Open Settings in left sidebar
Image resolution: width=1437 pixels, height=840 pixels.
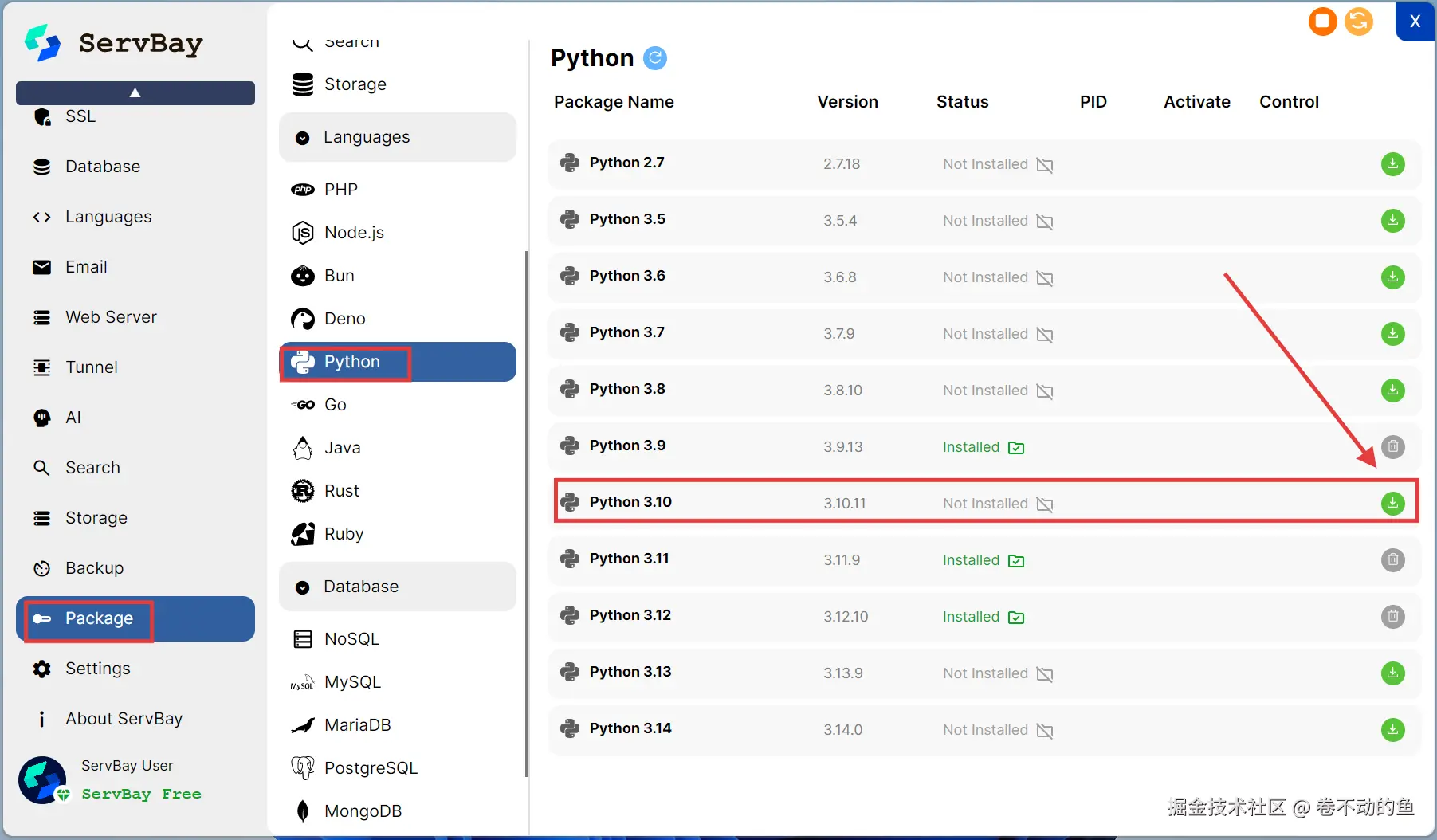point(97,669)
